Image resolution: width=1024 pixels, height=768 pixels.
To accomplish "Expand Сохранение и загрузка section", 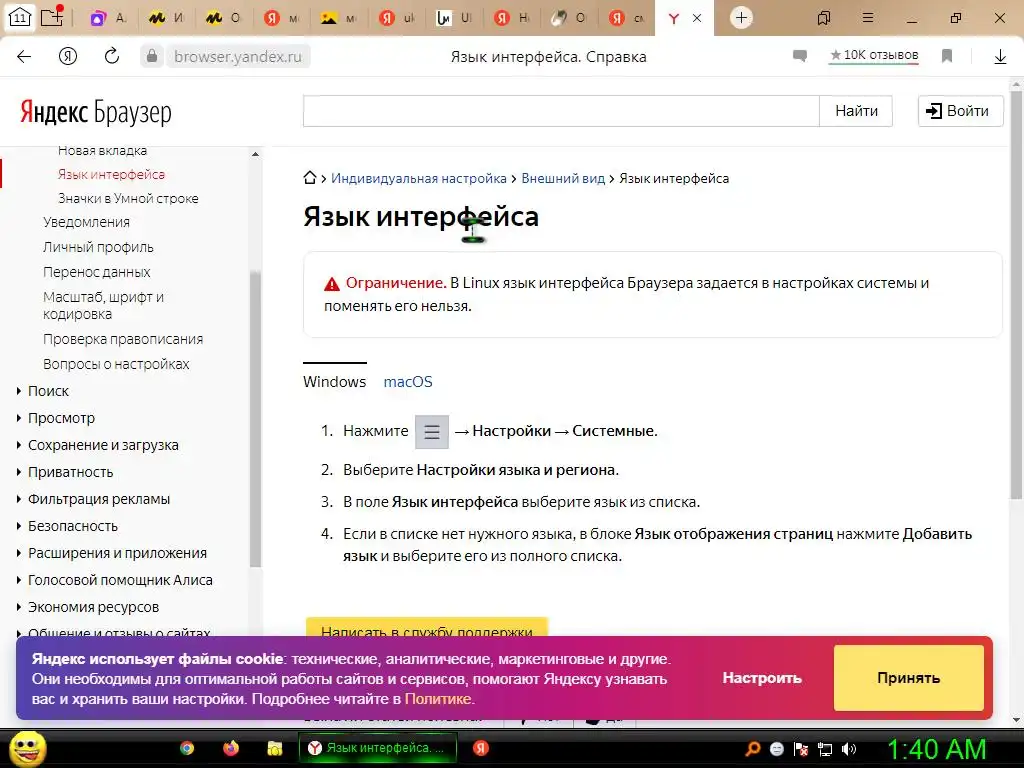I will [103, 445].
